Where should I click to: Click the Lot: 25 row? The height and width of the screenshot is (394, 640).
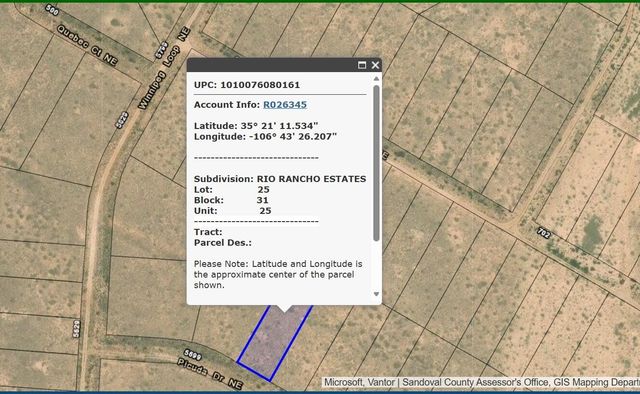(232, 189)
